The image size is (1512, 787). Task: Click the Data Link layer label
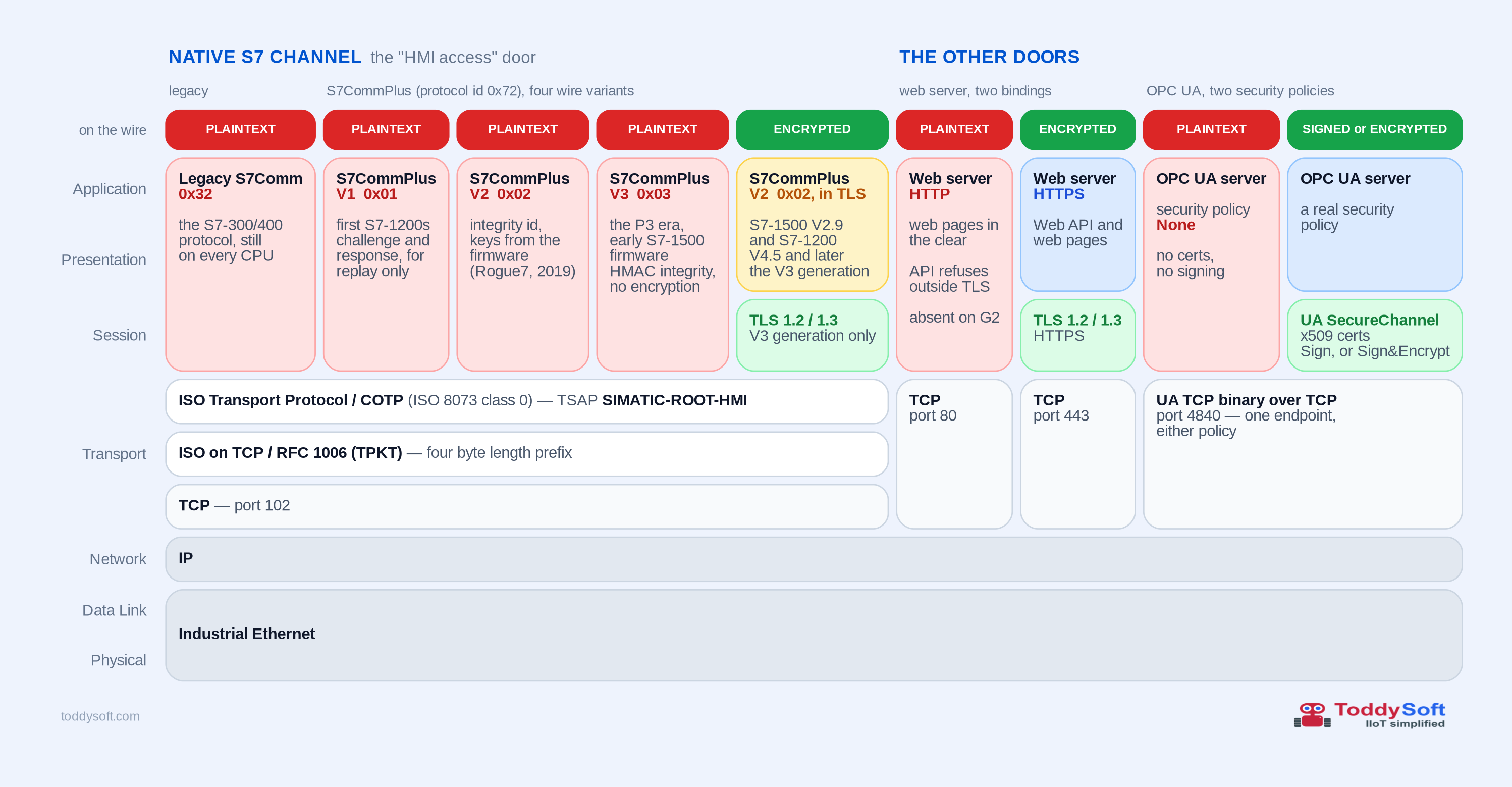[114, 611]
